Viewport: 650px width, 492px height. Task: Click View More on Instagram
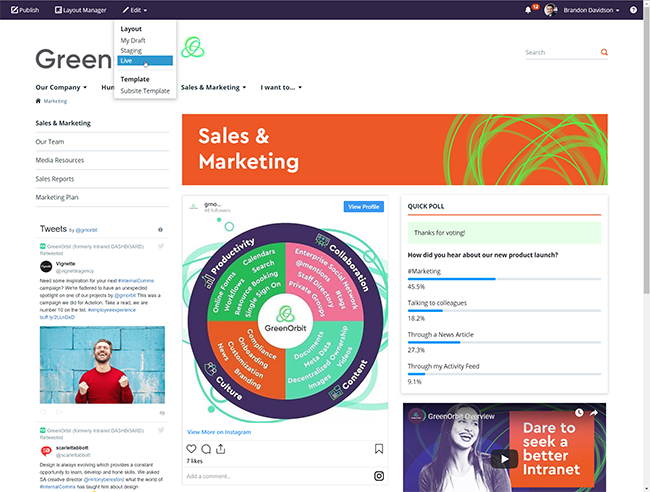(x=219, y=432)
